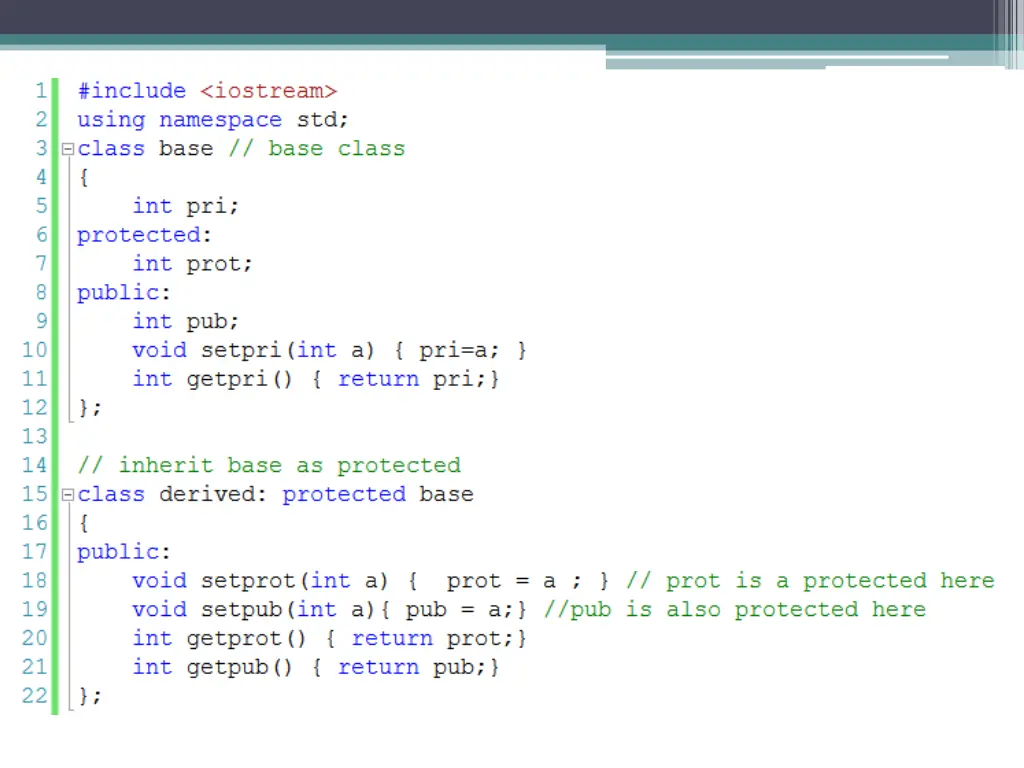The width and height of the screenshot is (1024, 768).
Task: Click line number 22 in the gutter
Action: (35, 696)
